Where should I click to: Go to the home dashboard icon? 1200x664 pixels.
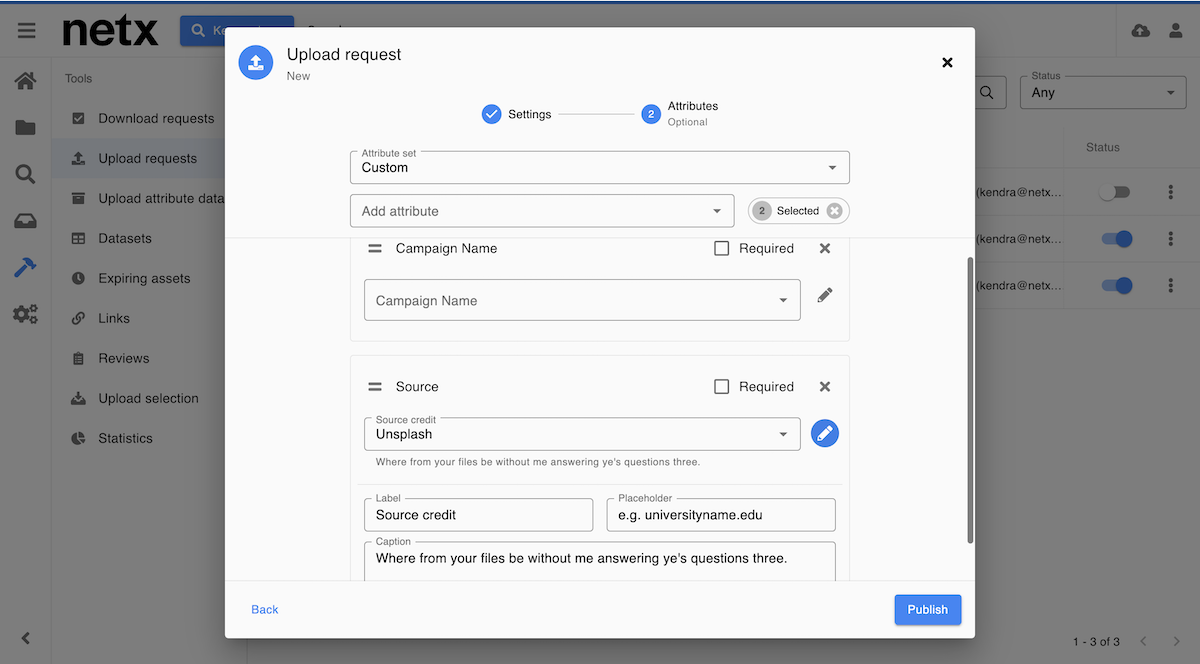25,80
